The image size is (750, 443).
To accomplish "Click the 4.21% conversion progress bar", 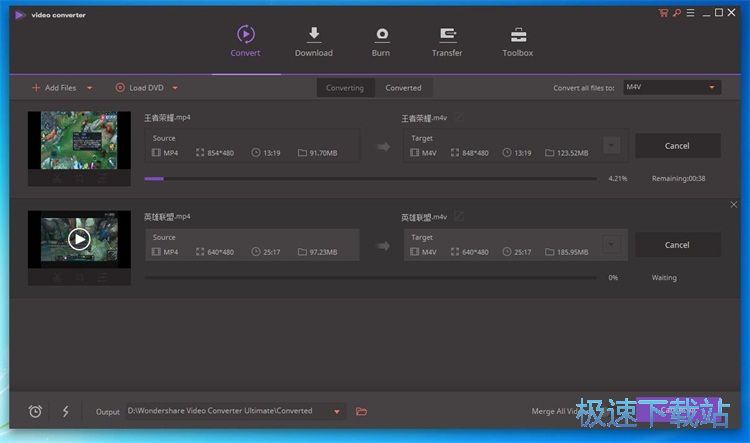I will point(370,179).
